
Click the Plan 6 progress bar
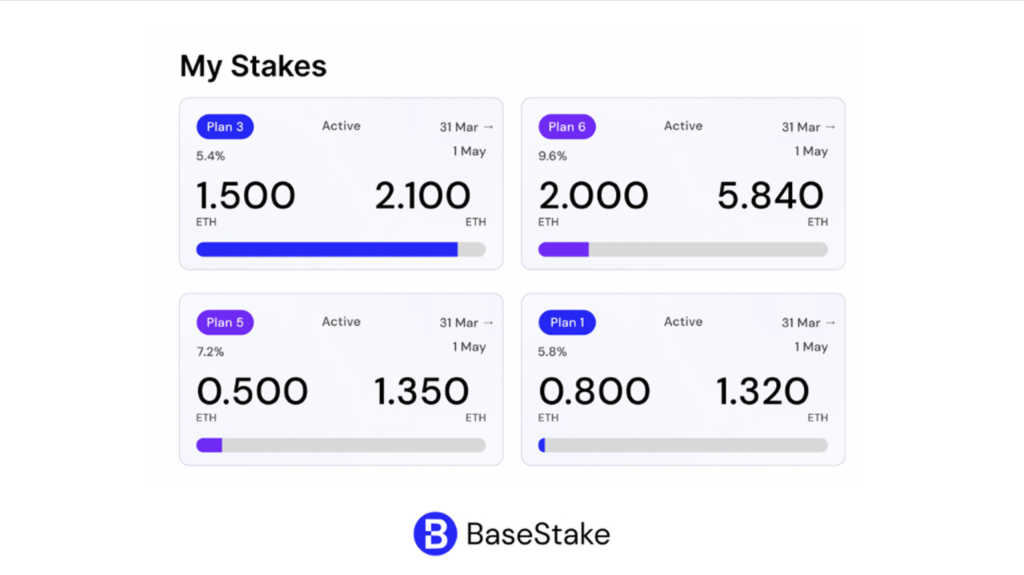pyautogui.click(x=683, y=249)
